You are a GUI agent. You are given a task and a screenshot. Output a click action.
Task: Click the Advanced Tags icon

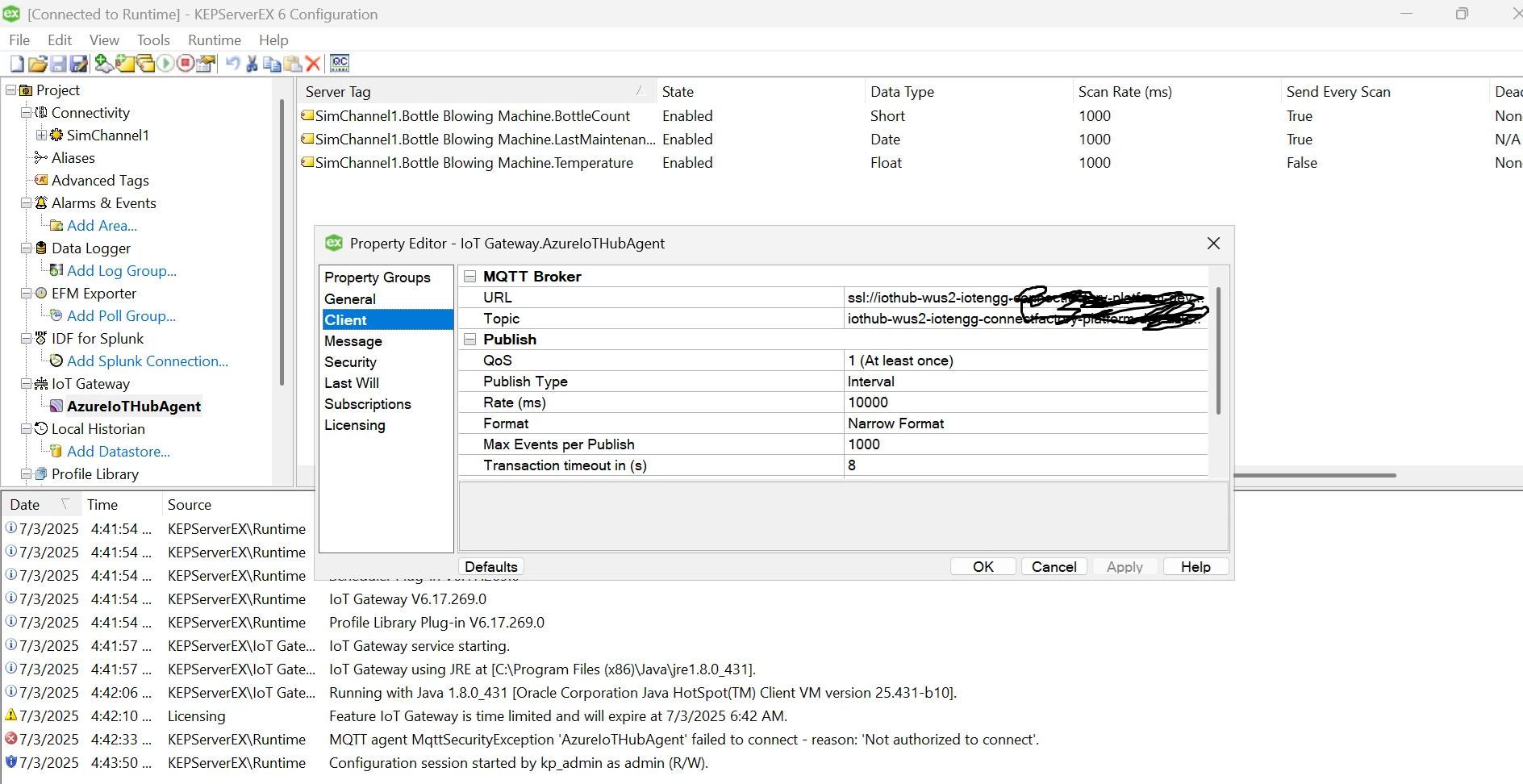point(41,181)
